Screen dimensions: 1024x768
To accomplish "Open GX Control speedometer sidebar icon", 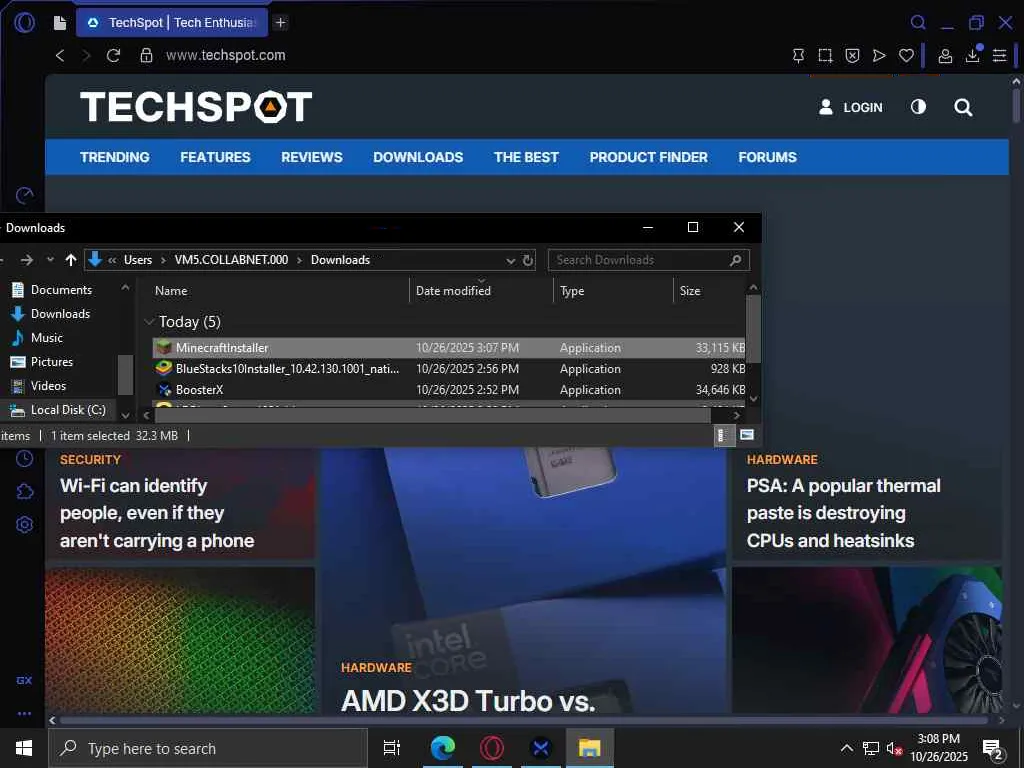I will tap(24, 195).
